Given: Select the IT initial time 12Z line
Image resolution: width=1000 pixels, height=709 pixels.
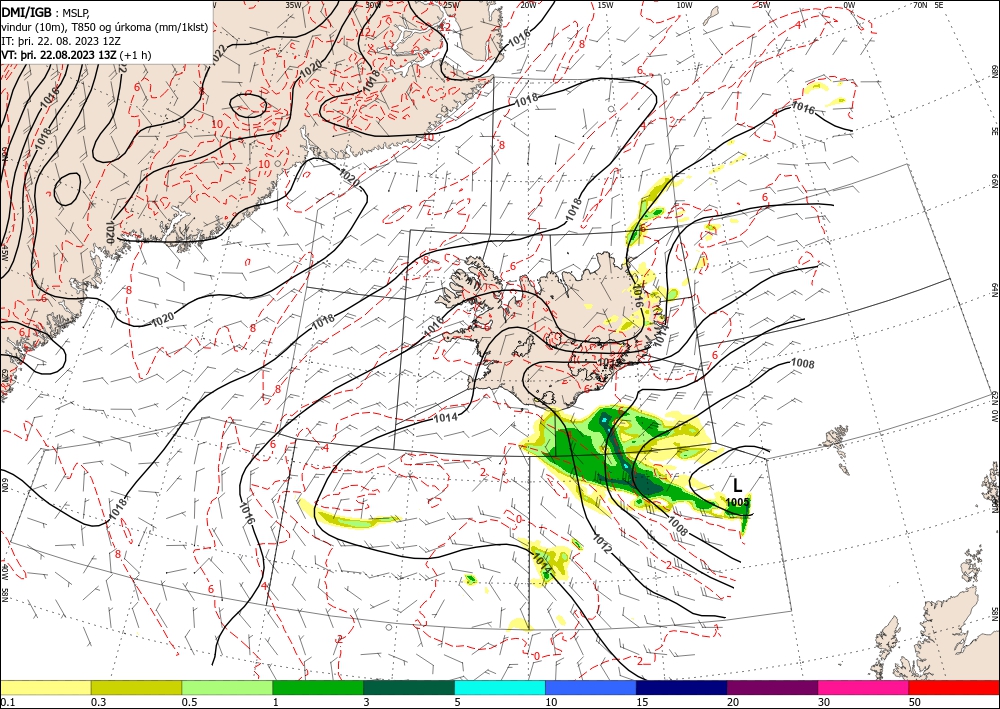Looking at the screenshot, I should pyautogui.click(x=61, y=41).
